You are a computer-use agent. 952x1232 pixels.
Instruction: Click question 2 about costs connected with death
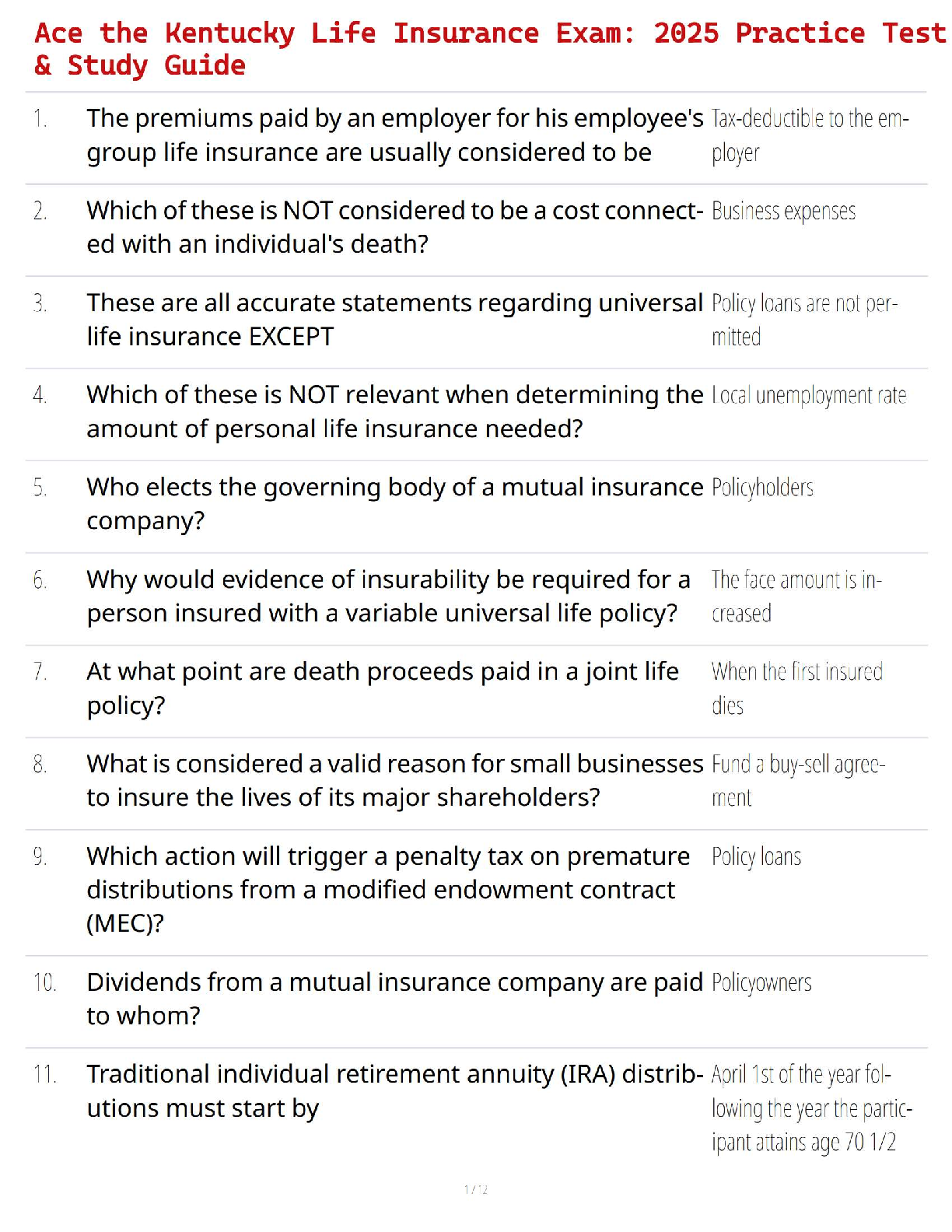tap(394, 227)
